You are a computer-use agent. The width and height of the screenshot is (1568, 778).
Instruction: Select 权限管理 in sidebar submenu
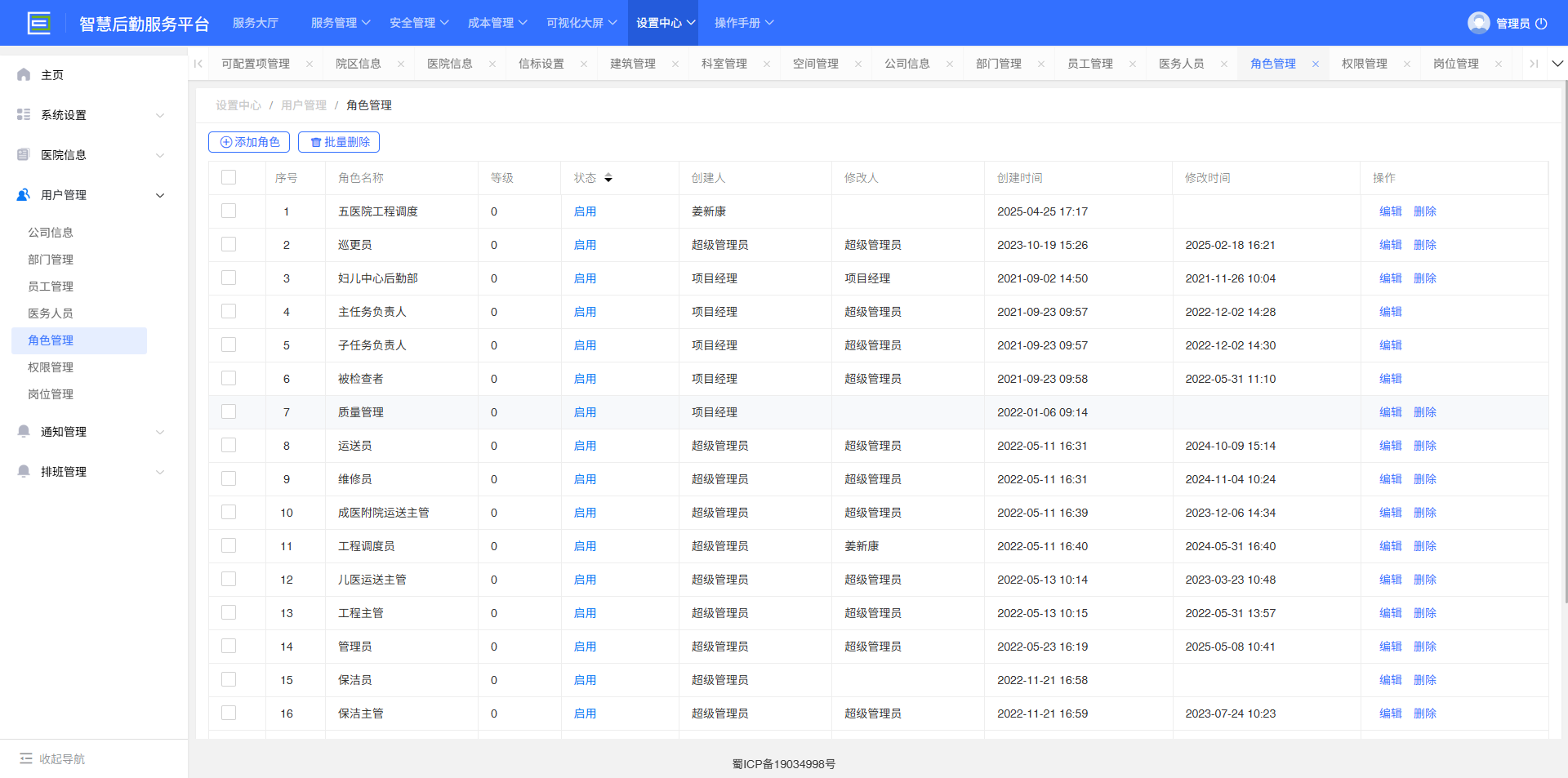pos(51,367)
